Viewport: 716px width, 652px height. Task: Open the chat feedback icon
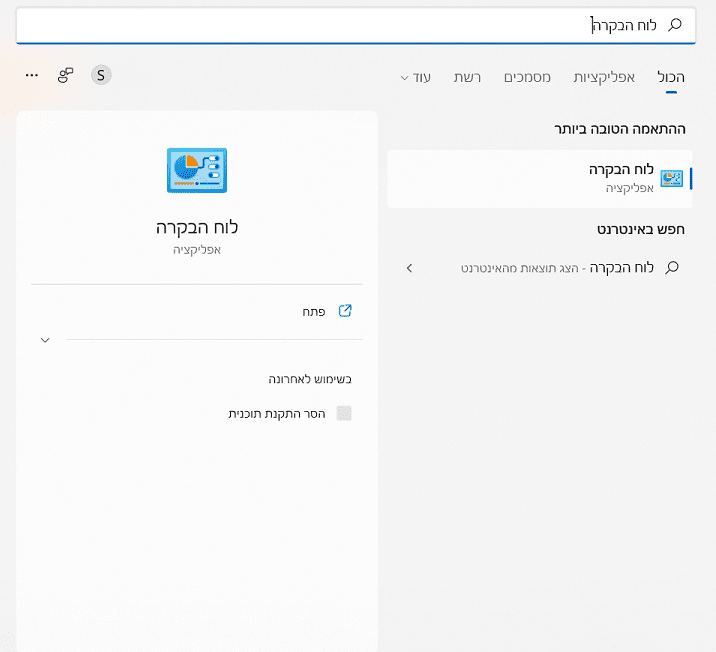pyautogui.click(x=65, y=75)
